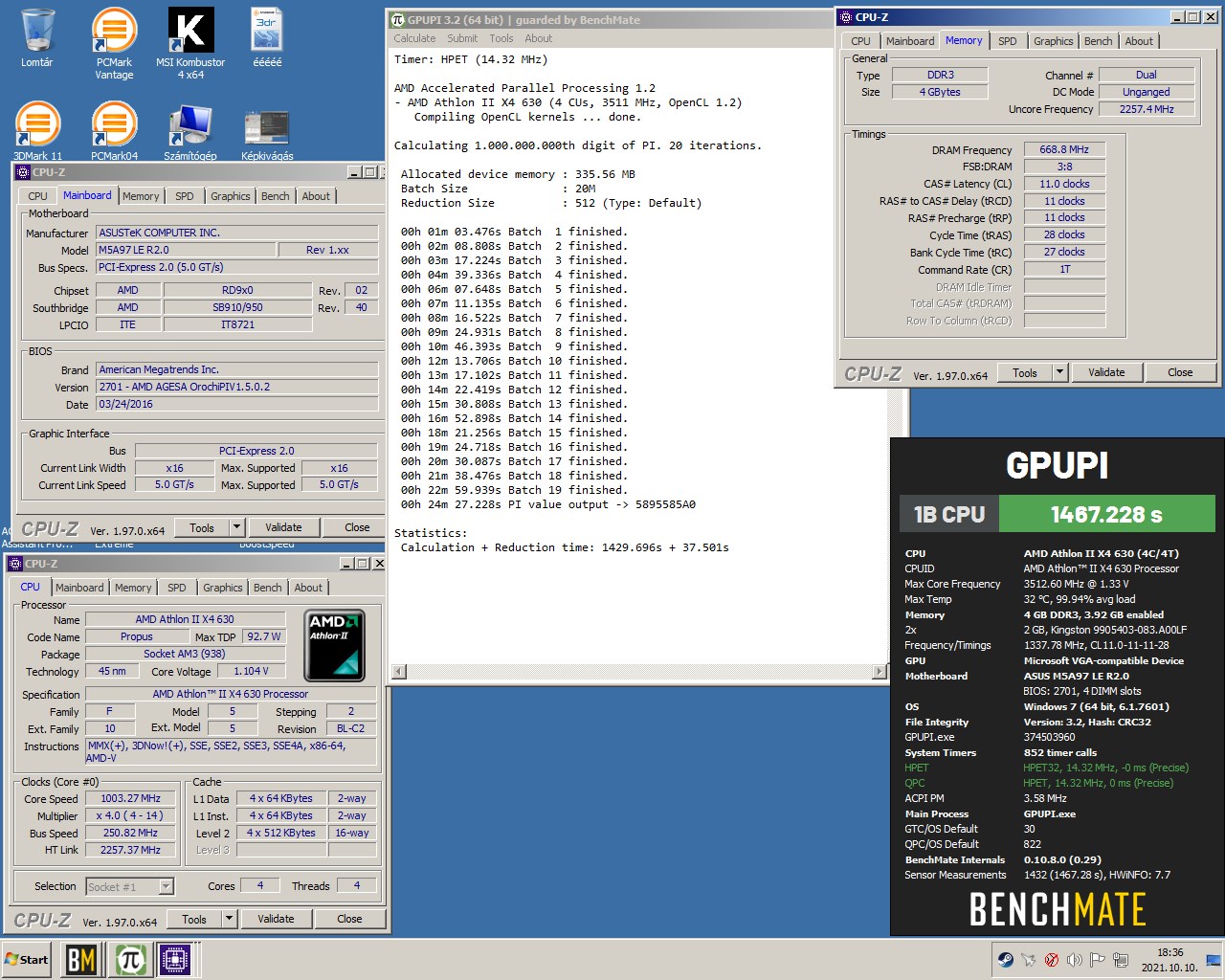Select the BIOS date 03/24/2016
Screen dimensions: 1225x980
tap(236, 404)
